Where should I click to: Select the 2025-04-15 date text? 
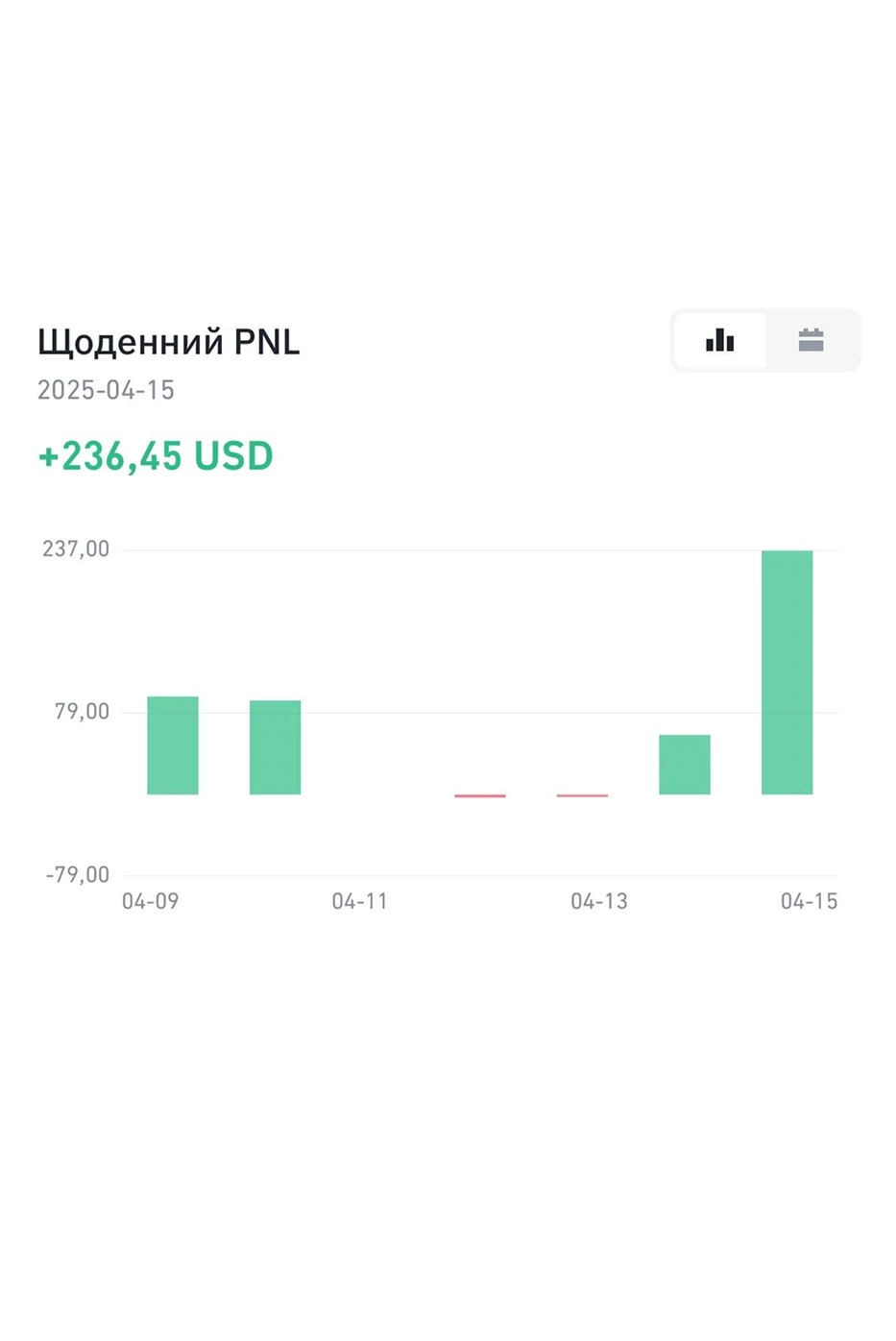(106, 390)
